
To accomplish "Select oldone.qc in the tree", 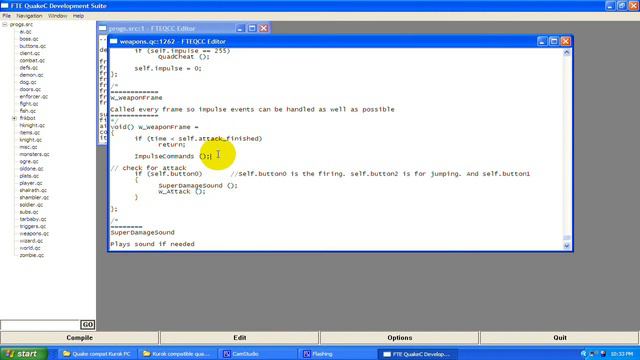I will (x=31, y=169).
